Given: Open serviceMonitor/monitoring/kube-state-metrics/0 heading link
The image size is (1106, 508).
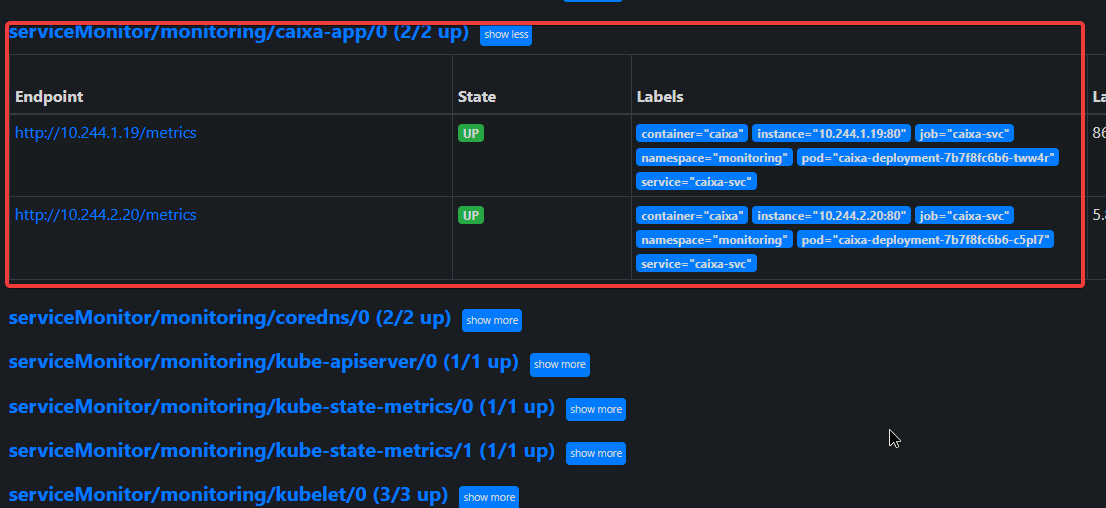Looking at the screenshot, I should click(x=281, y=407).
